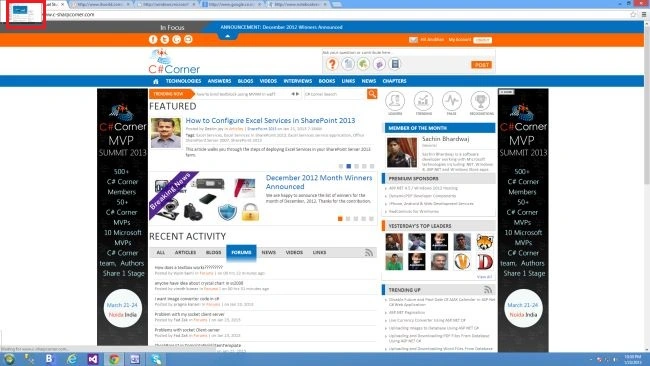This screenshot has height=366, width=650.
Task: Click the C# Corner logo
Action: (174, 61)
